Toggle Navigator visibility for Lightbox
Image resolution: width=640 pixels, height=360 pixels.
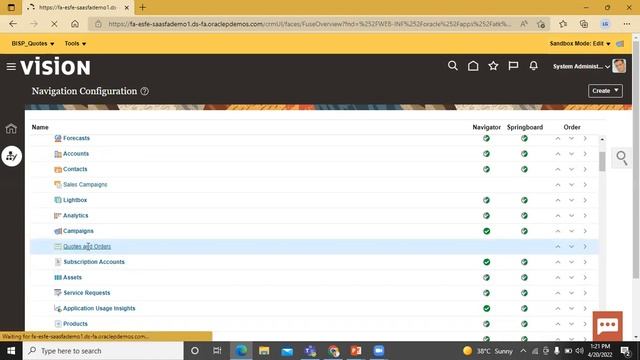click(486, 200)
